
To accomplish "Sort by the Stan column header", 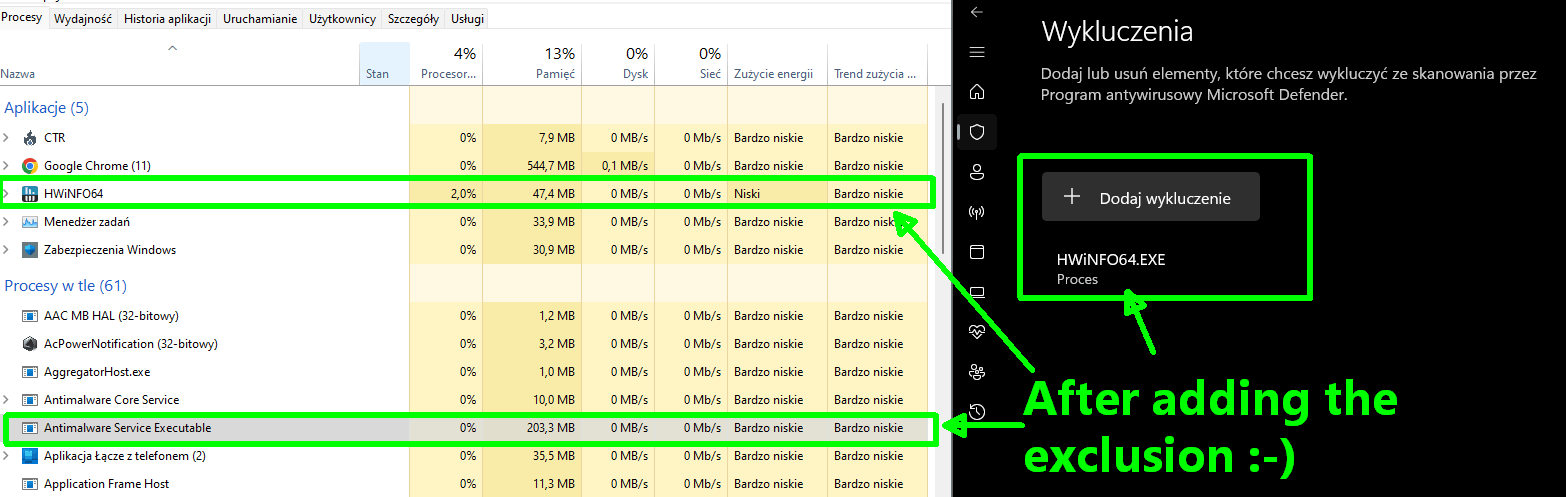I will pyautogui.click(x=384, y=63).
